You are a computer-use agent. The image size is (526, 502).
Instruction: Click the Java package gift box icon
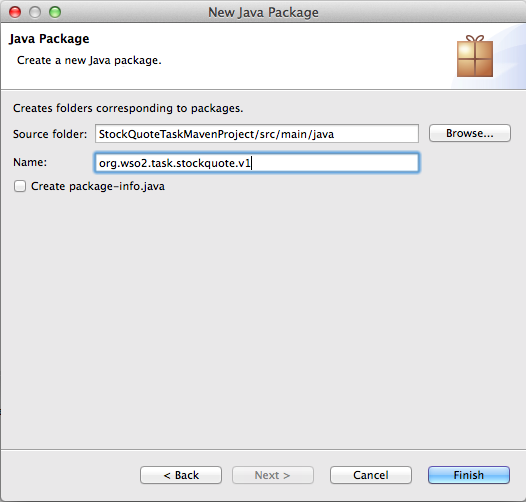(475, 56)
